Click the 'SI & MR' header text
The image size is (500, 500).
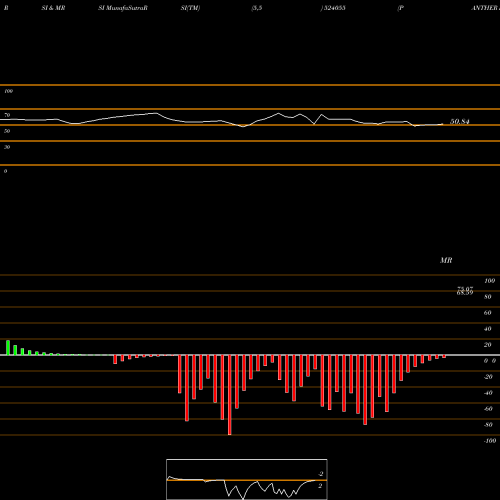(x=53, y=8)
